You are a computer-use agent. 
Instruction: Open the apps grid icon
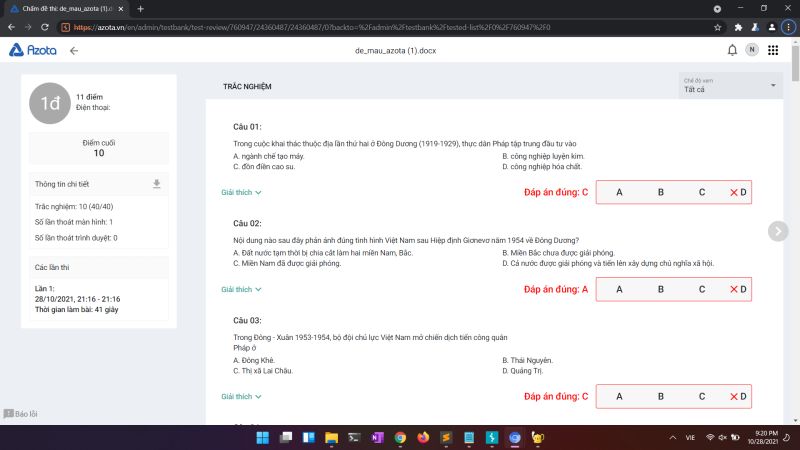pos(773,50)
